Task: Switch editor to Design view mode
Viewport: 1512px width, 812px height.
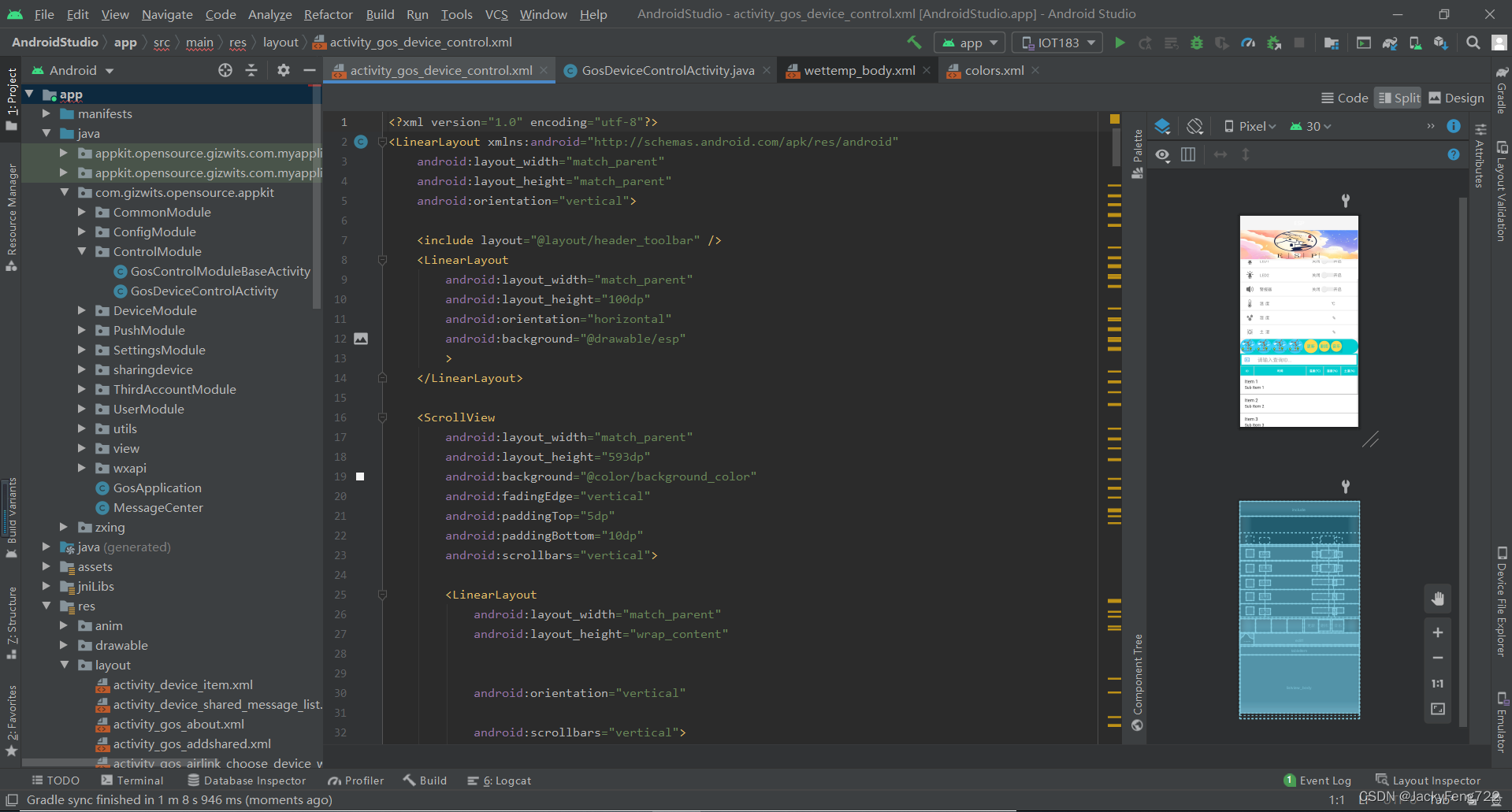Action: (1456, 98)
